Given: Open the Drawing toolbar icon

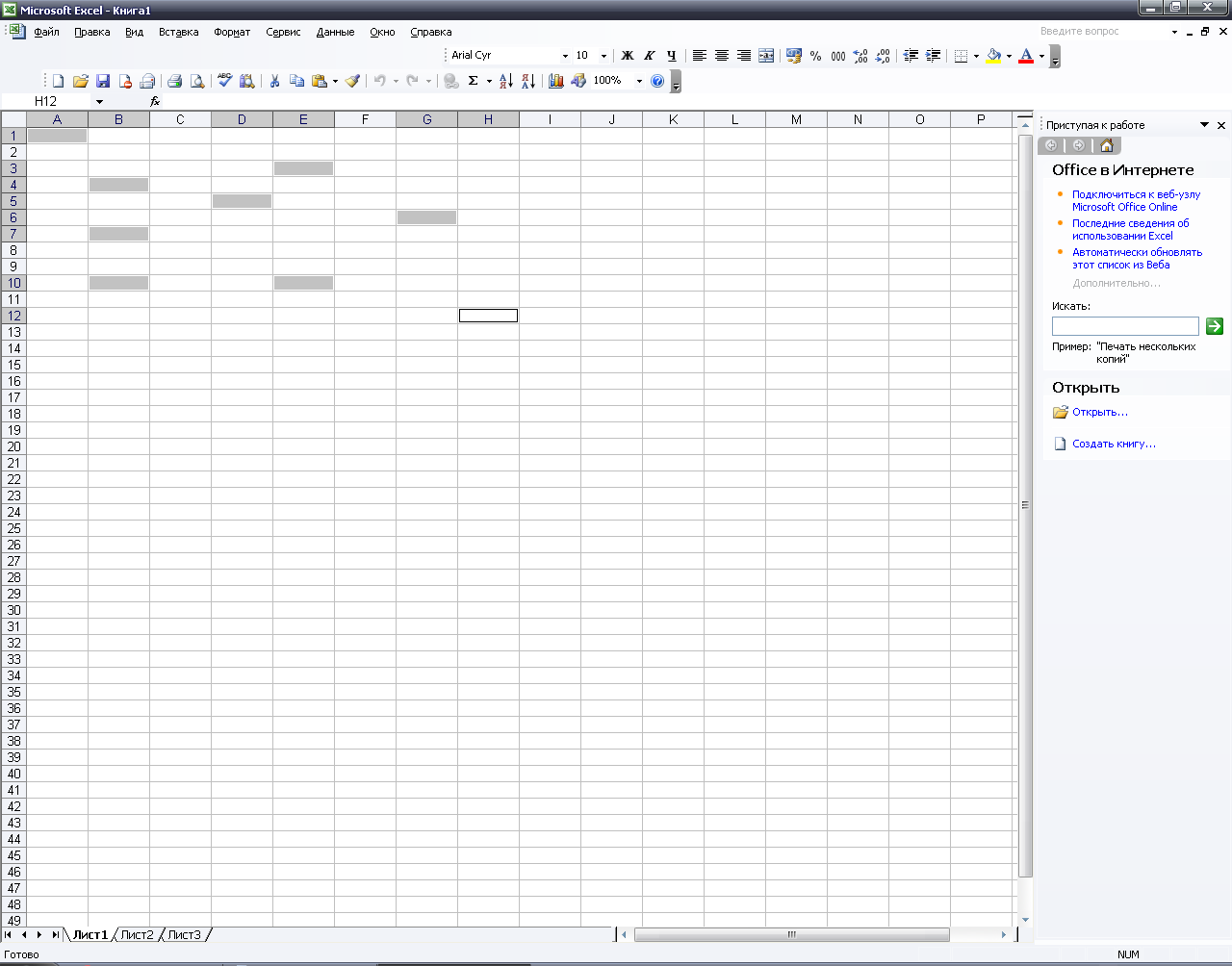Looking at the screenshot, I should click(x=578, y=82).
